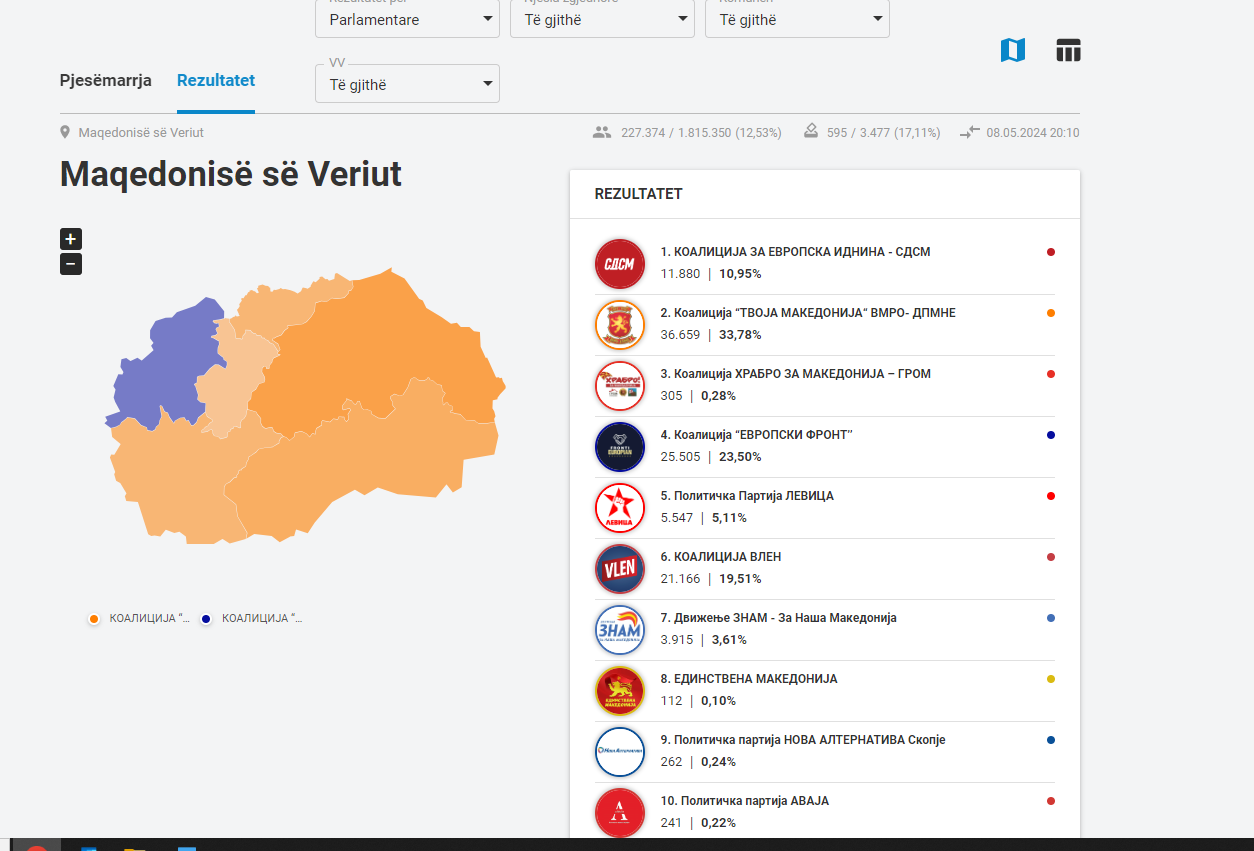
Task: Click the blue dot for ЗНАМ row
Action: click(x=1051, y=618)
